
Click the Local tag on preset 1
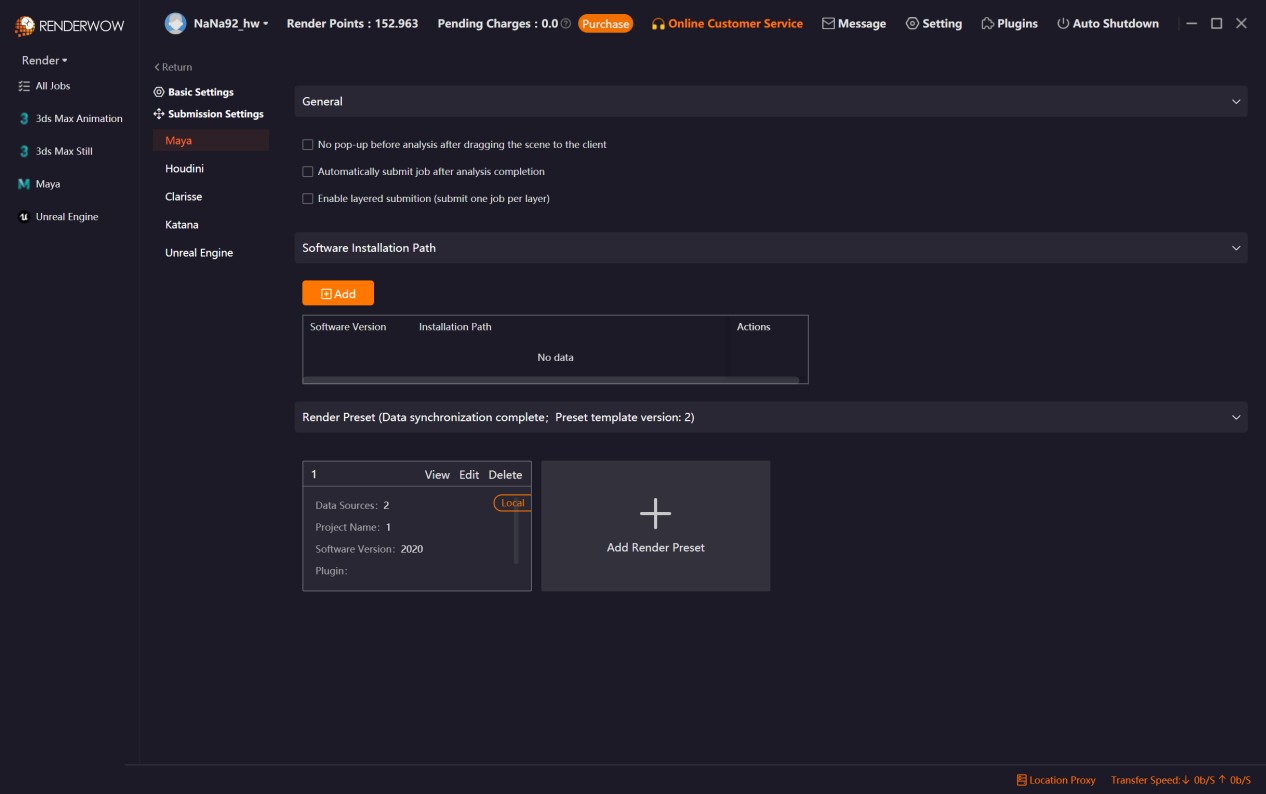512,503
